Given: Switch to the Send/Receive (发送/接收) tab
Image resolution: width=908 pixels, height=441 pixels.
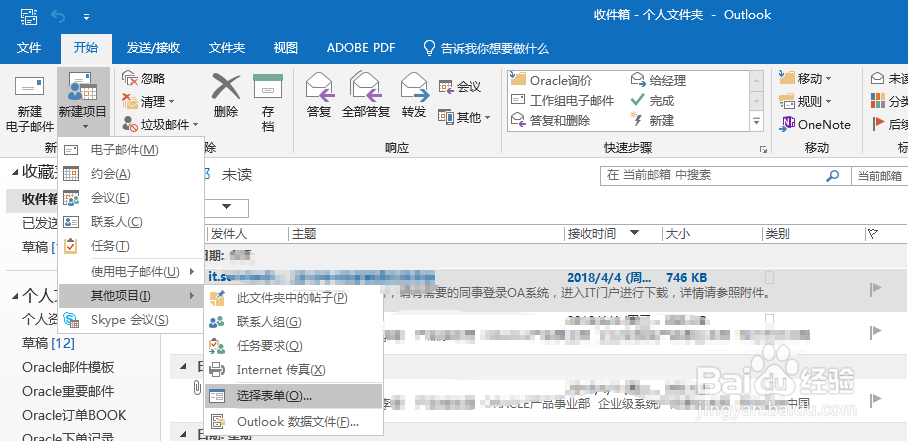Looking at the screenshot, I should [x=153, y=48].
